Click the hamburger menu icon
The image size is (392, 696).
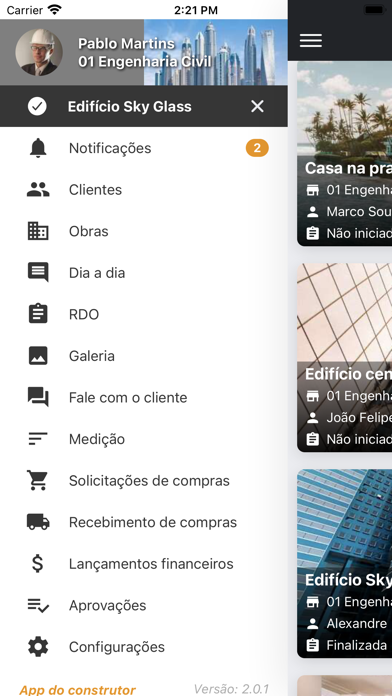[311, 40]
